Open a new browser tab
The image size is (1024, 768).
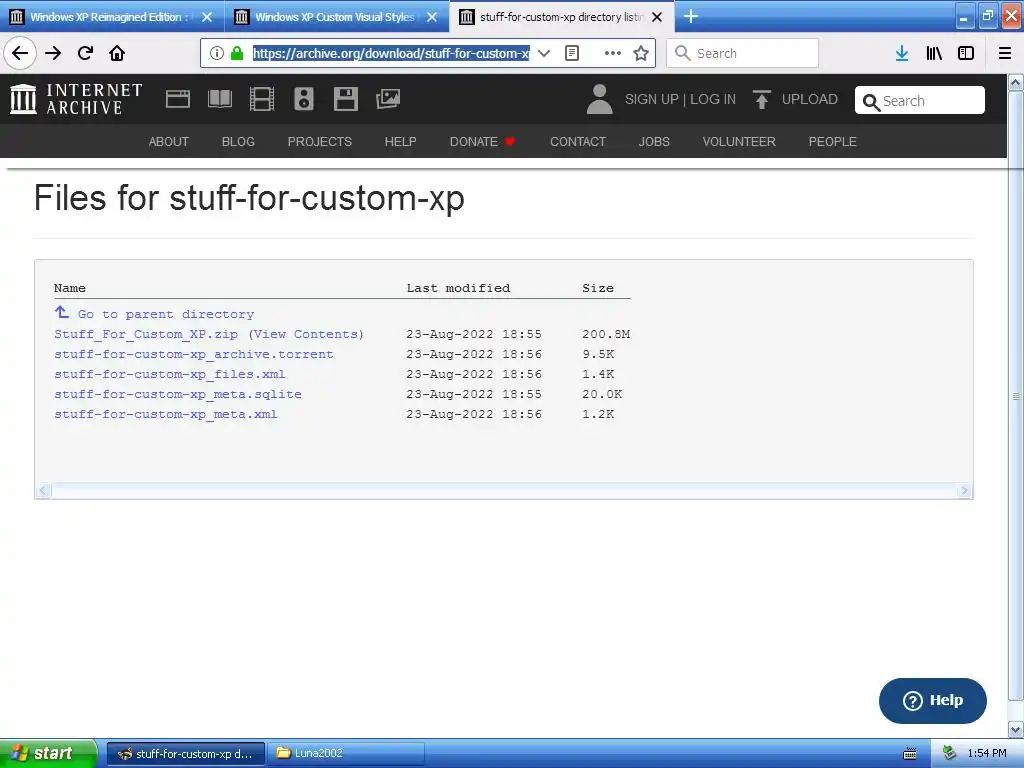pos(691,16)
